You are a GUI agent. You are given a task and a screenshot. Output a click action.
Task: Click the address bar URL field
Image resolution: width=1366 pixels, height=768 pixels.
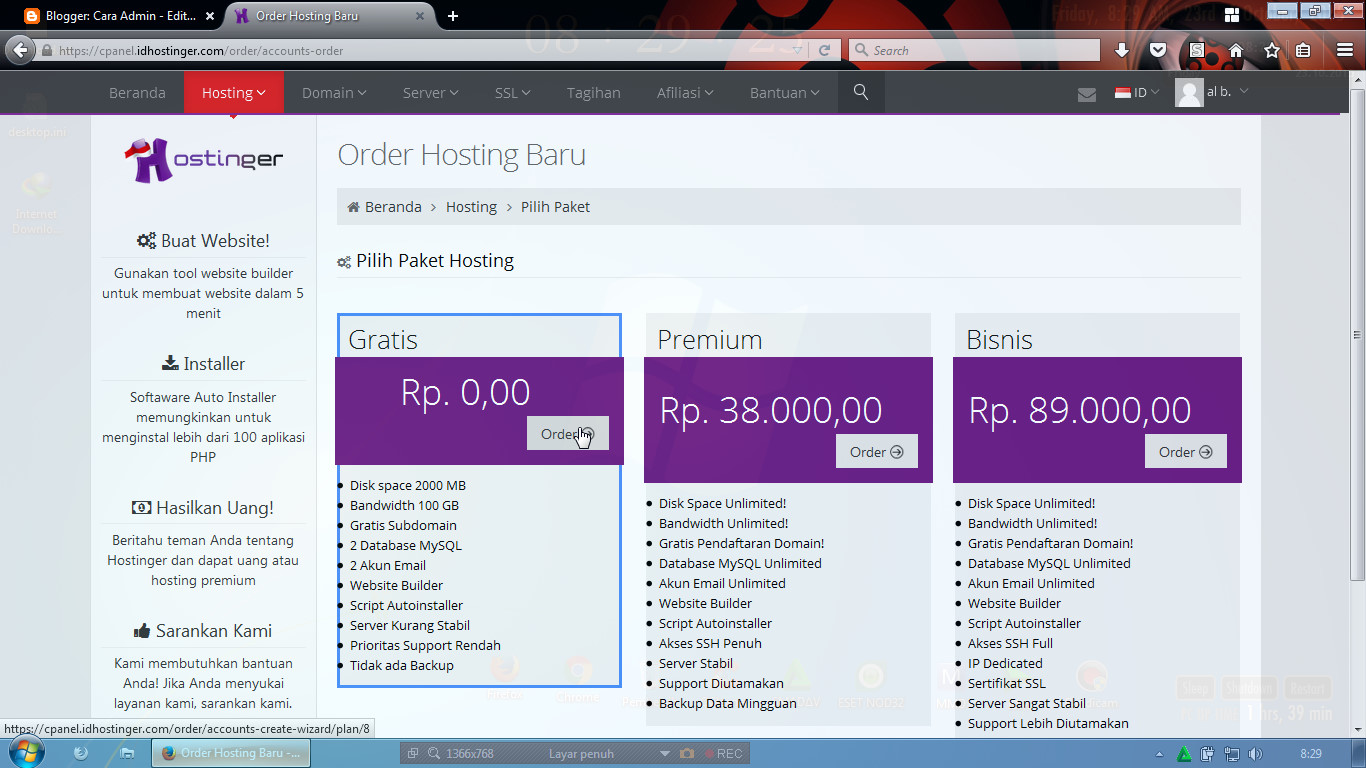[420, 50]
